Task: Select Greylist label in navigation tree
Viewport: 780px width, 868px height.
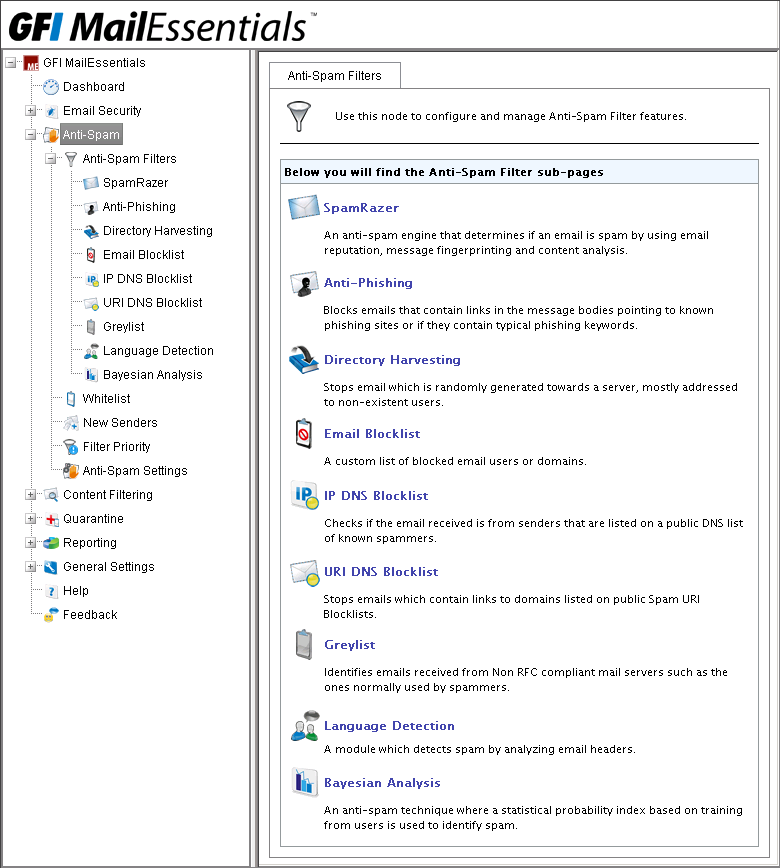Action: point(123,327)
